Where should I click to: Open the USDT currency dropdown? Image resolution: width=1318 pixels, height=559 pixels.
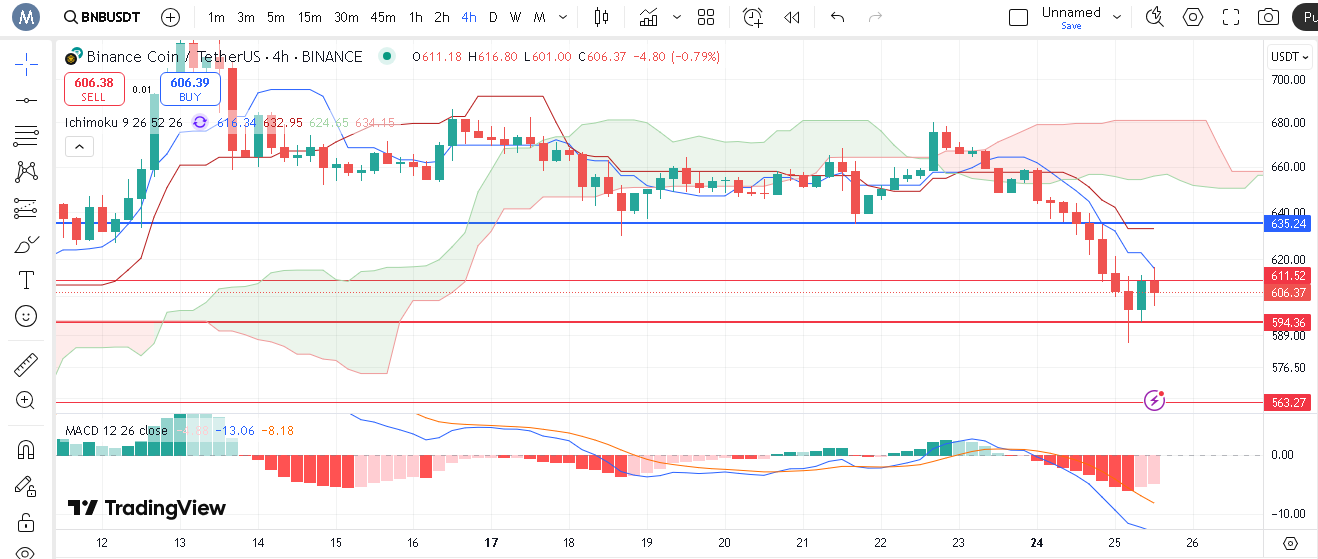coord(1289,57)
